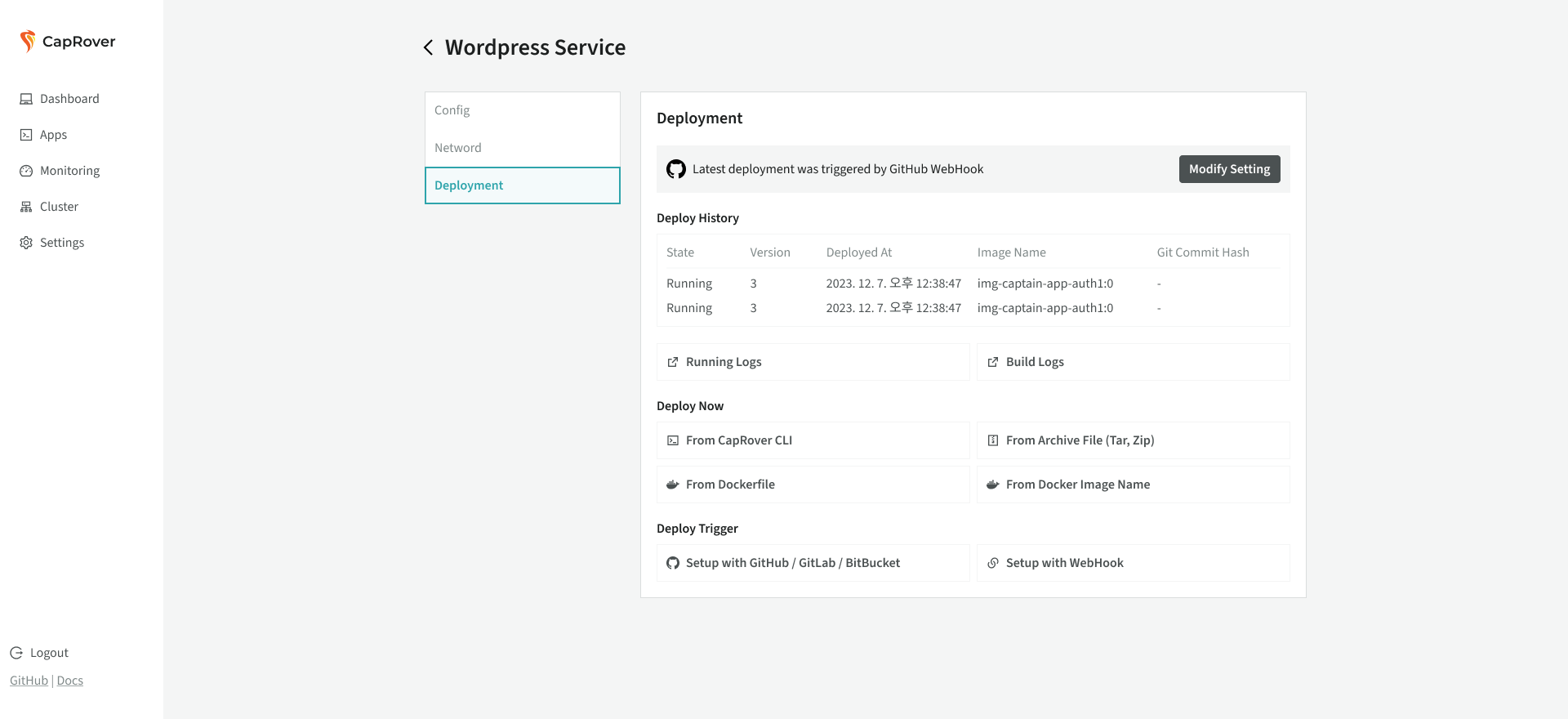Image resolution: width=1568 pixels, height=719 pixels.
Task: Open Dashboard from the sidebar
Action: coord(69,99)
